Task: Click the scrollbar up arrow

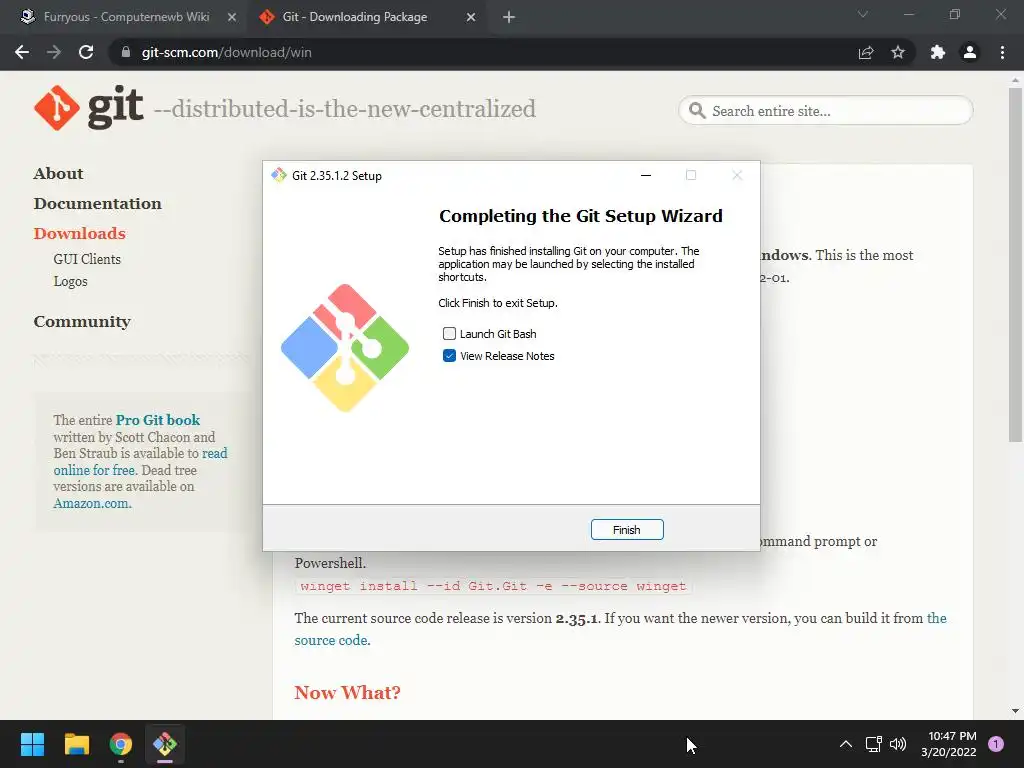Action: tap(1015, 80)
